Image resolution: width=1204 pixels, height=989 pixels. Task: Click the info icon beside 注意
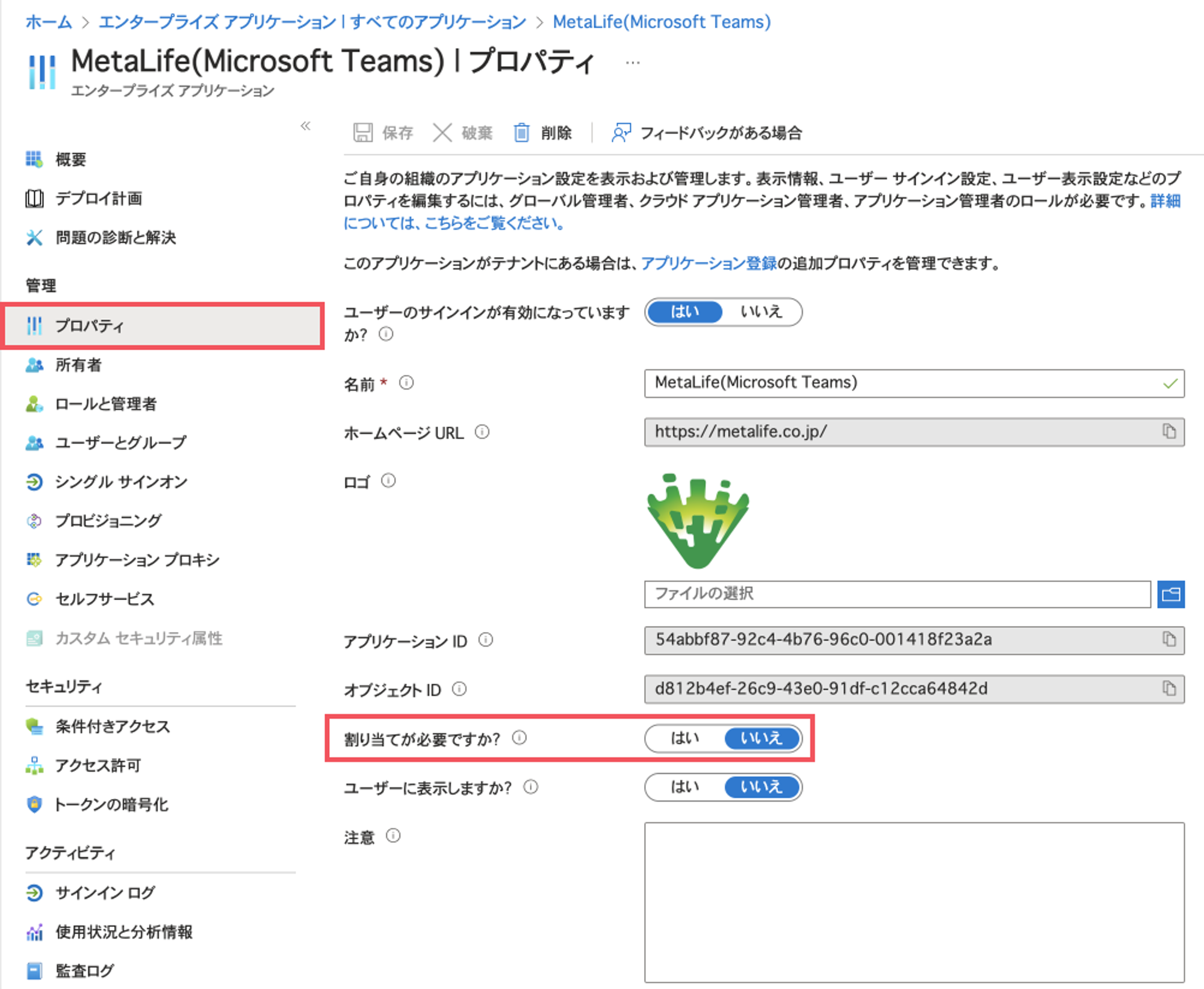point(393,836)
